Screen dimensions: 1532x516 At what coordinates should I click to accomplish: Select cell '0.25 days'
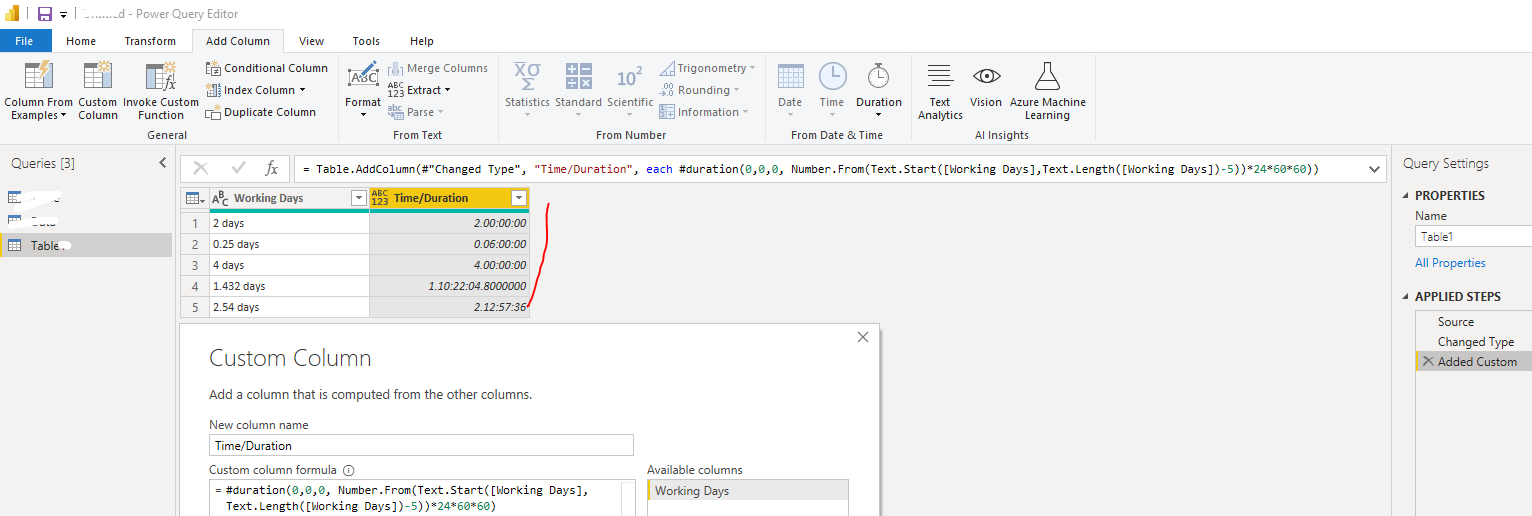click(x=289, y=244)
